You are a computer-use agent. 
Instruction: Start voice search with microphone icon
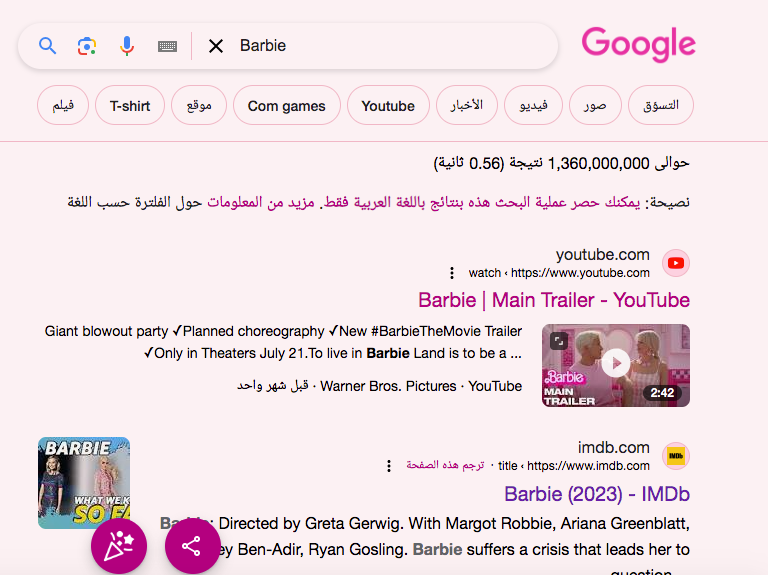pyautogui.click(x=127, y=46)
